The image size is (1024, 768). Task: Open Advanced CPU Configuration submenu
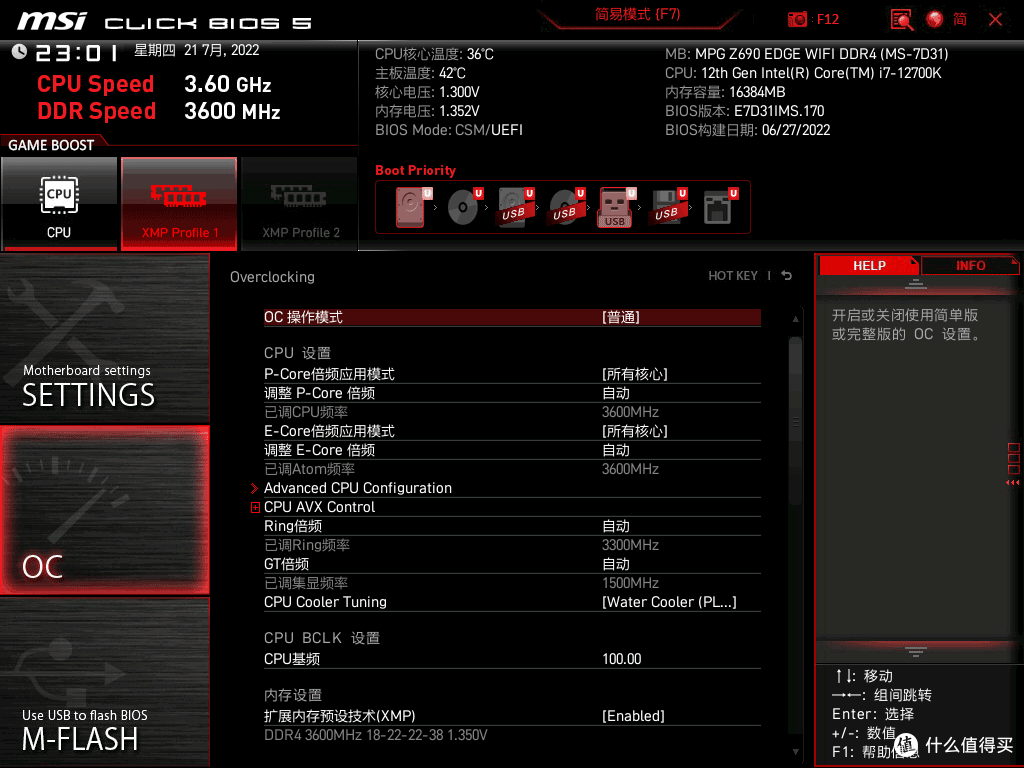(358, 488)
